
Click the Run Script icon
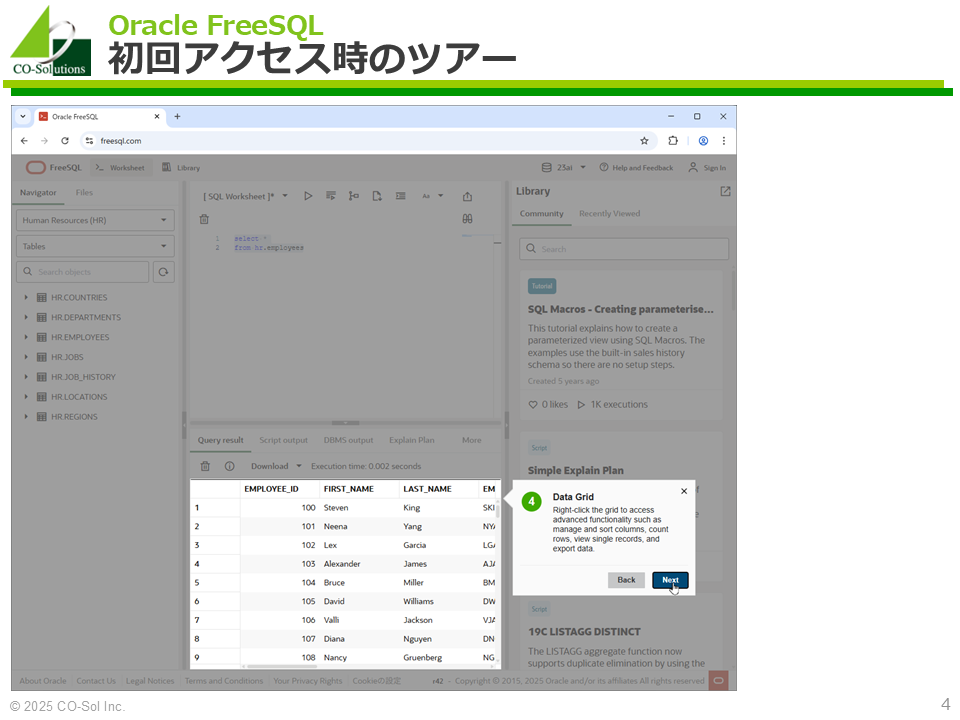tap(331, 196)
